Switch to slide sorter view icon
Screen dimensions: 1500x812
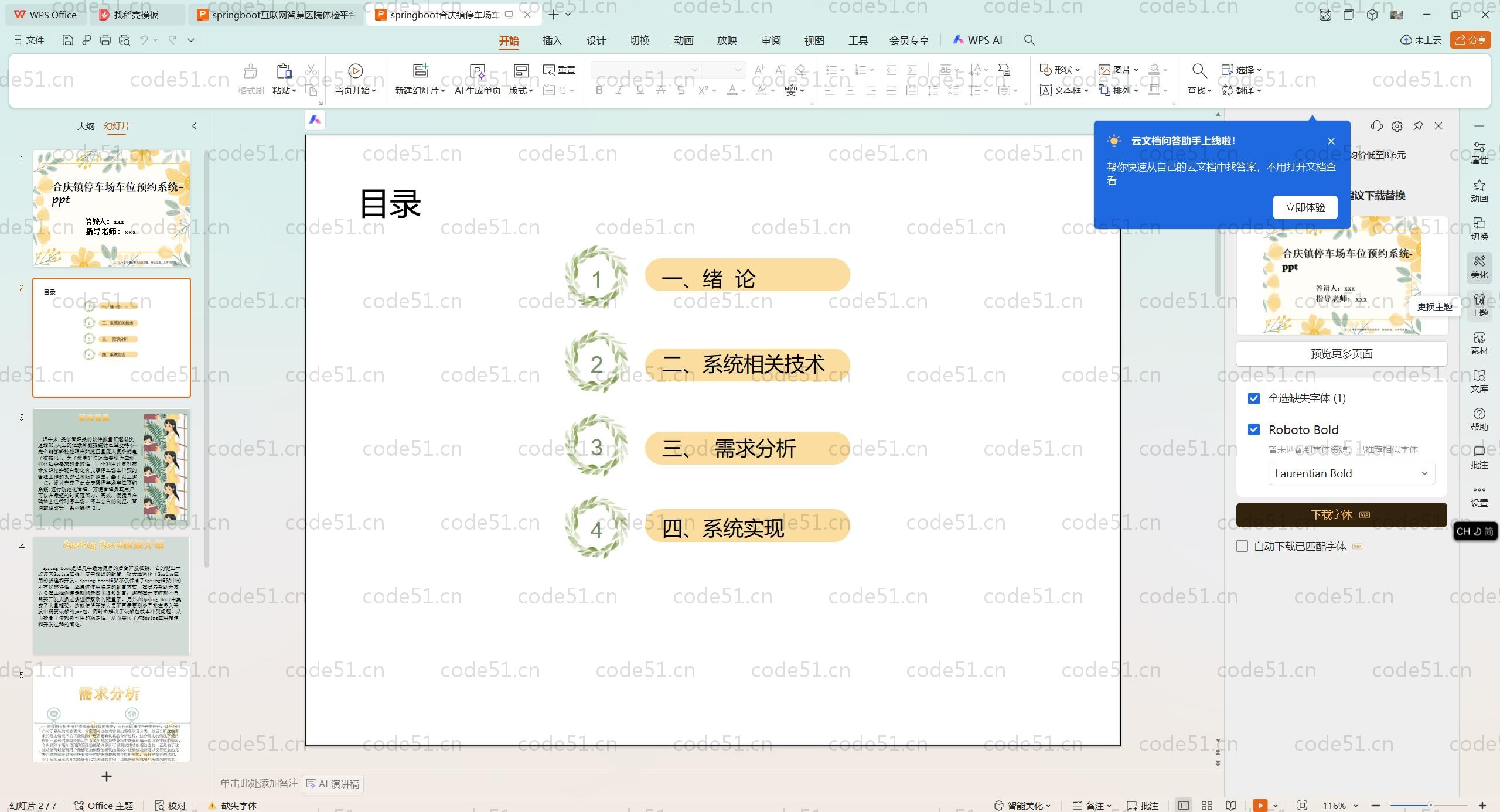[1207, 806]
